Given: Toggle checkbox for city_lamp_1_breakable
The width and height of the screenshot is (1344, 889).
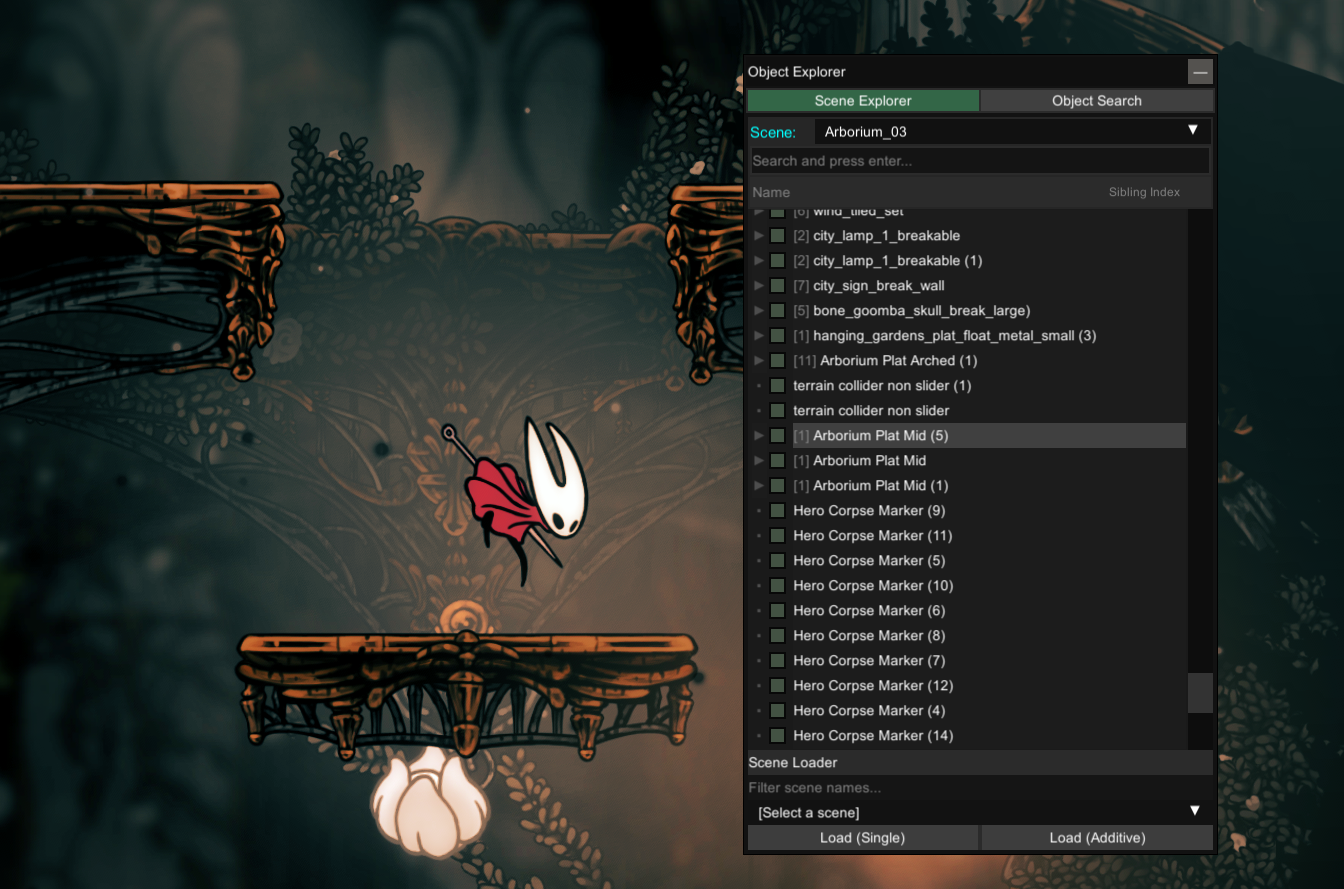Looking at the screenshot, I should pos(777,236).
